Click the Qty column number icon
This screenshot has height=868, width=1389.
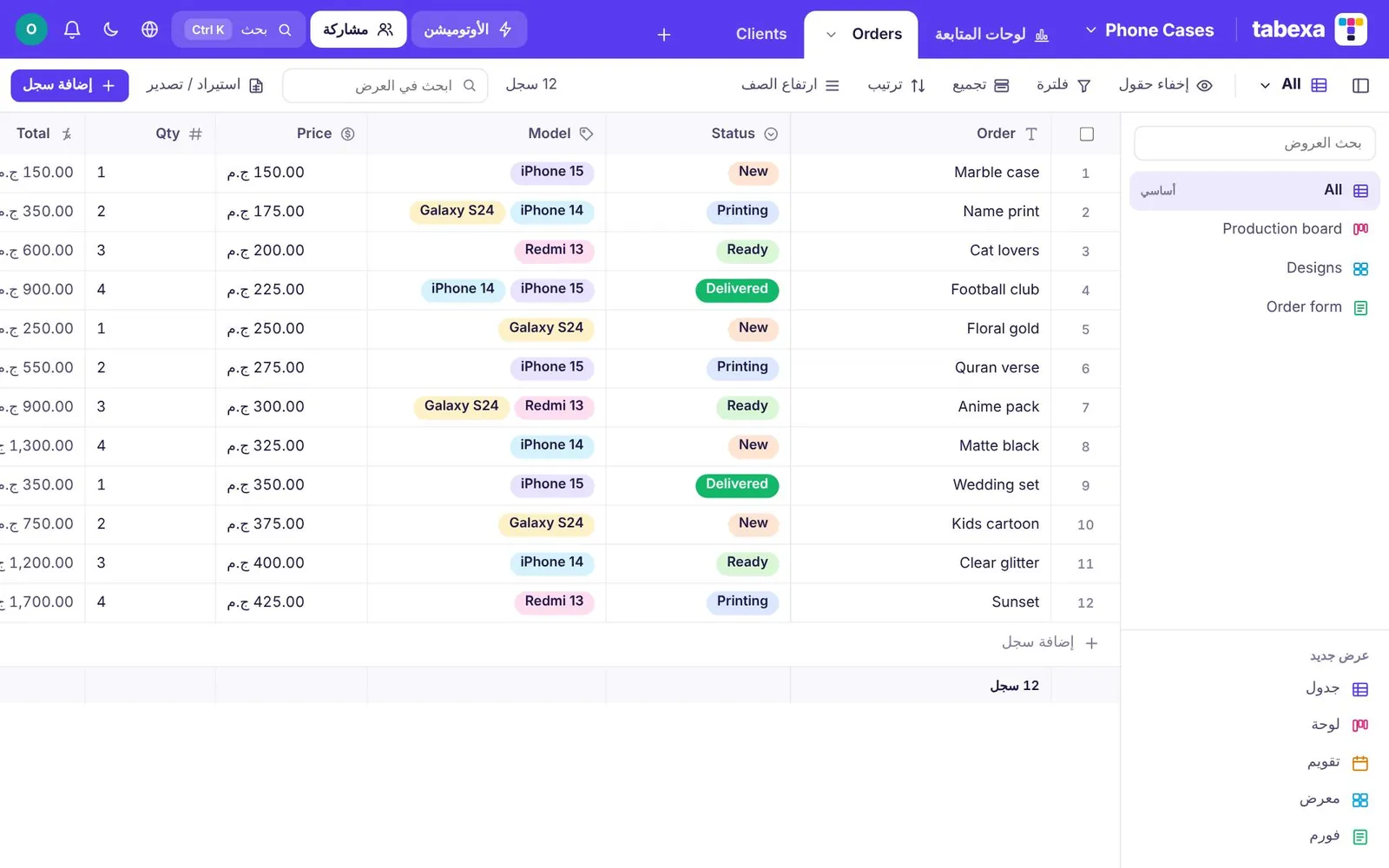(196, 134)
